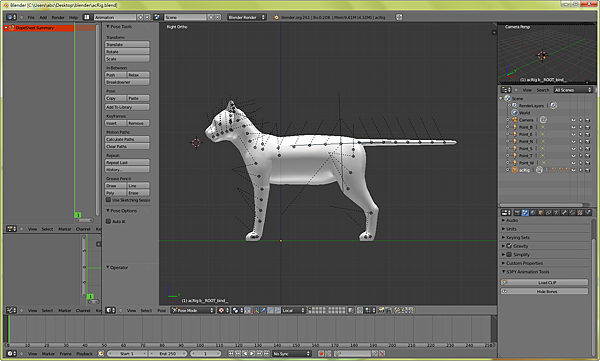
Task: Enable the Auto IK checkbox
Action: point(108,221)
